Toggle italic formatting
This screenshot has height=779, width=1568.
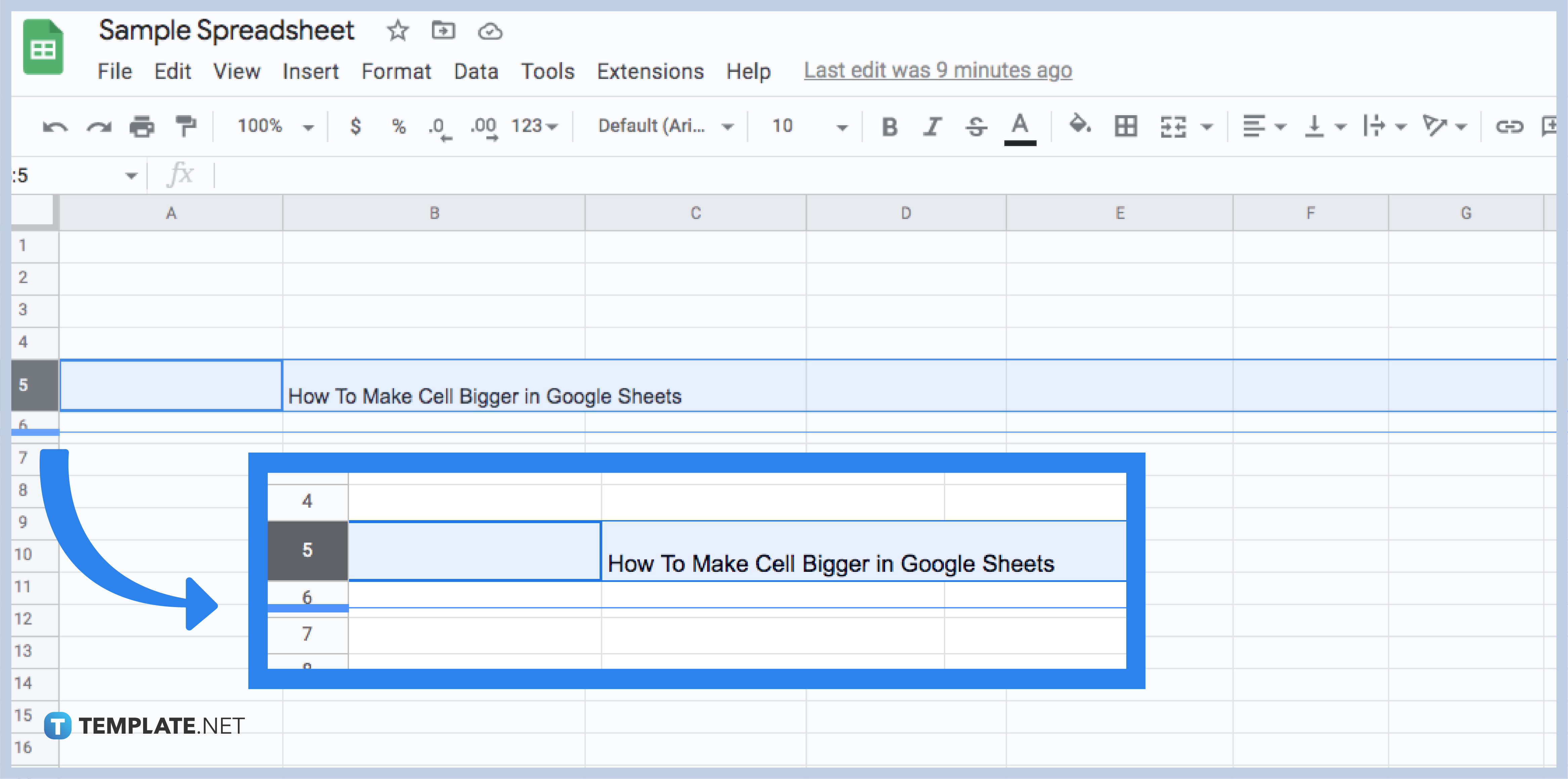932,127
